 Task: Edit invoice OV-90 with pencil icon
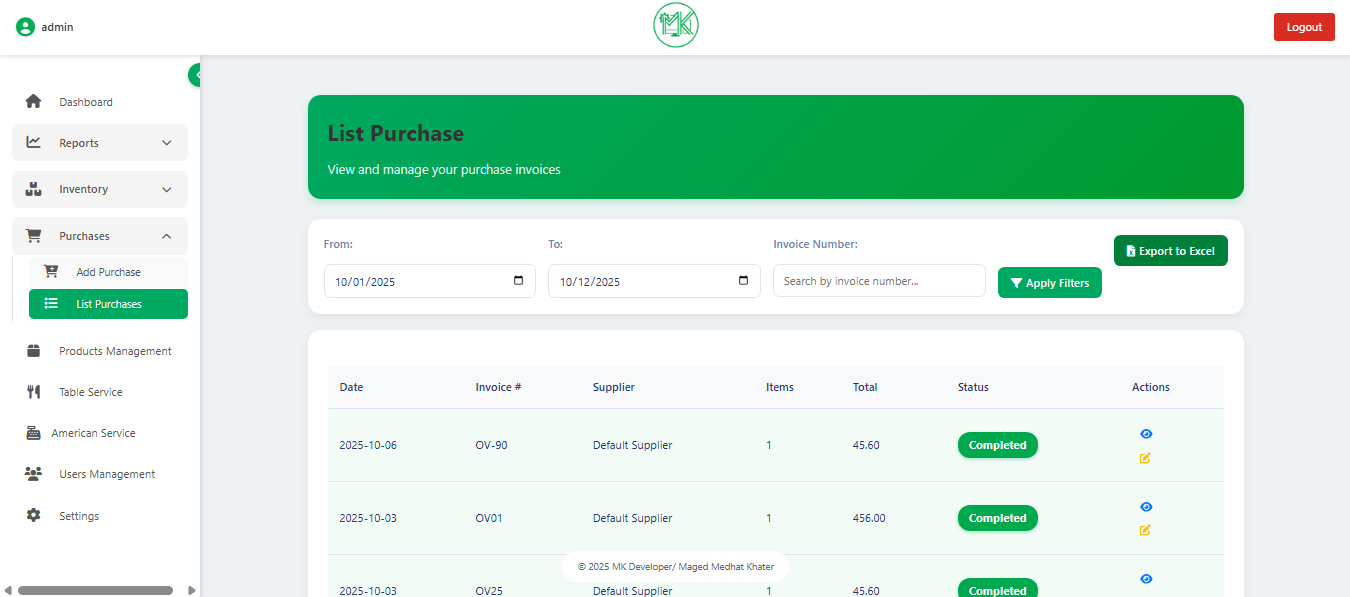1145,458
